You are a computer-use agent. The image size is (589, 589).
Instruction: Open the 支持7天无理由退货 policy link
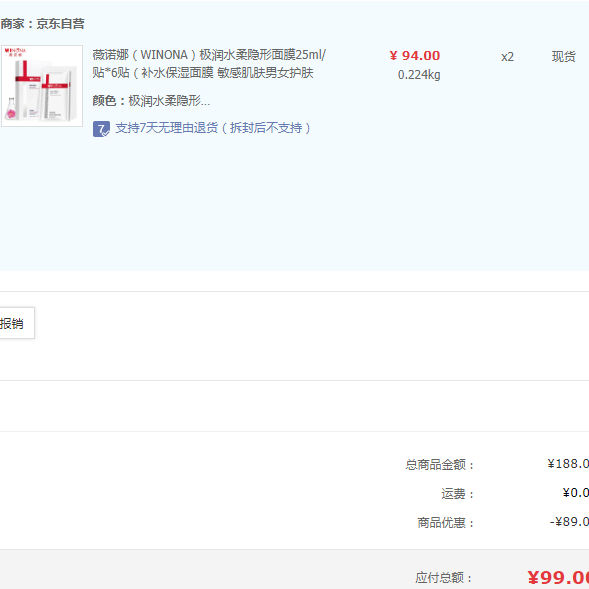point(213,128)
